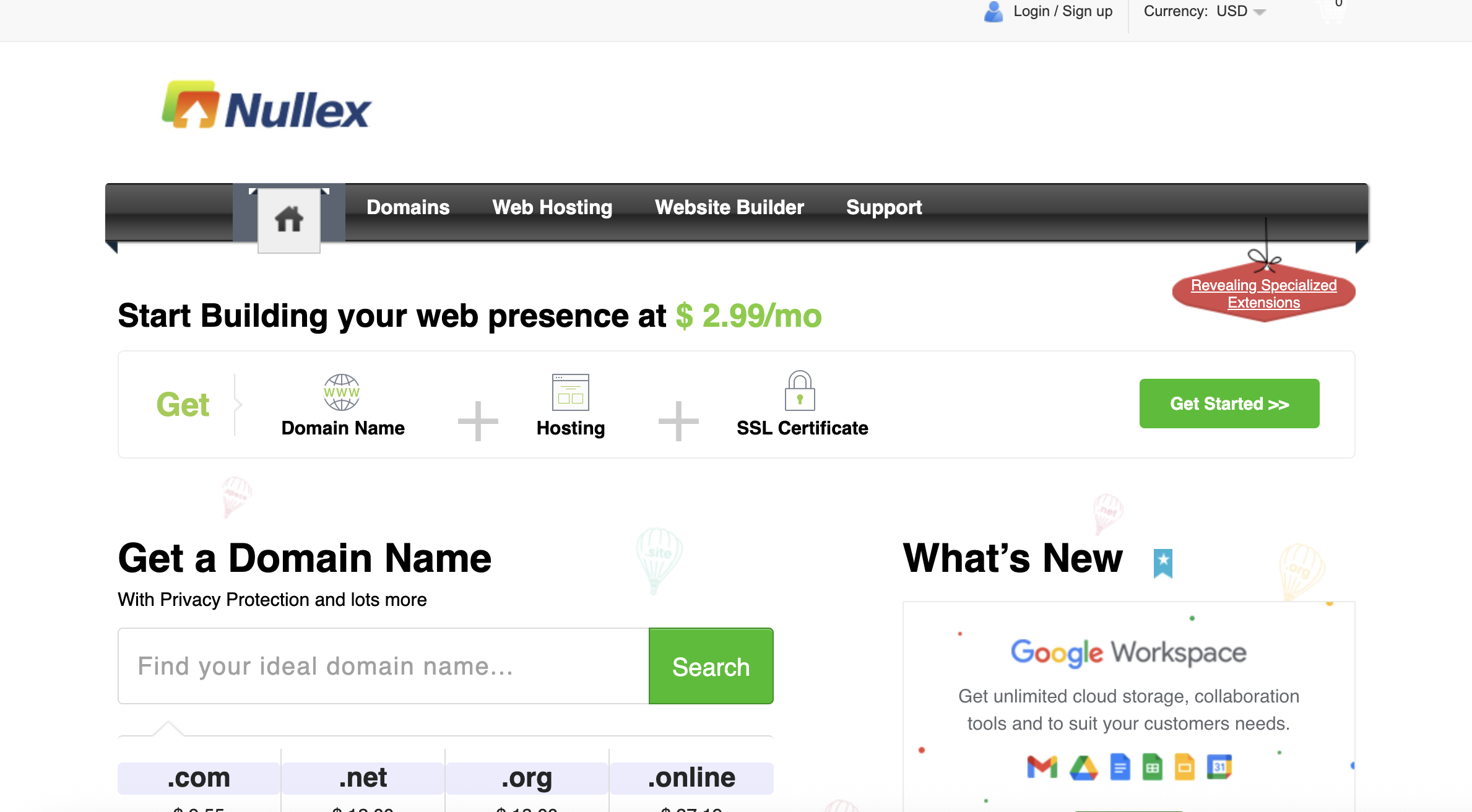Click the home icon in navigation bar
The height and width of the screenshot is (812, 1472).
288,220
